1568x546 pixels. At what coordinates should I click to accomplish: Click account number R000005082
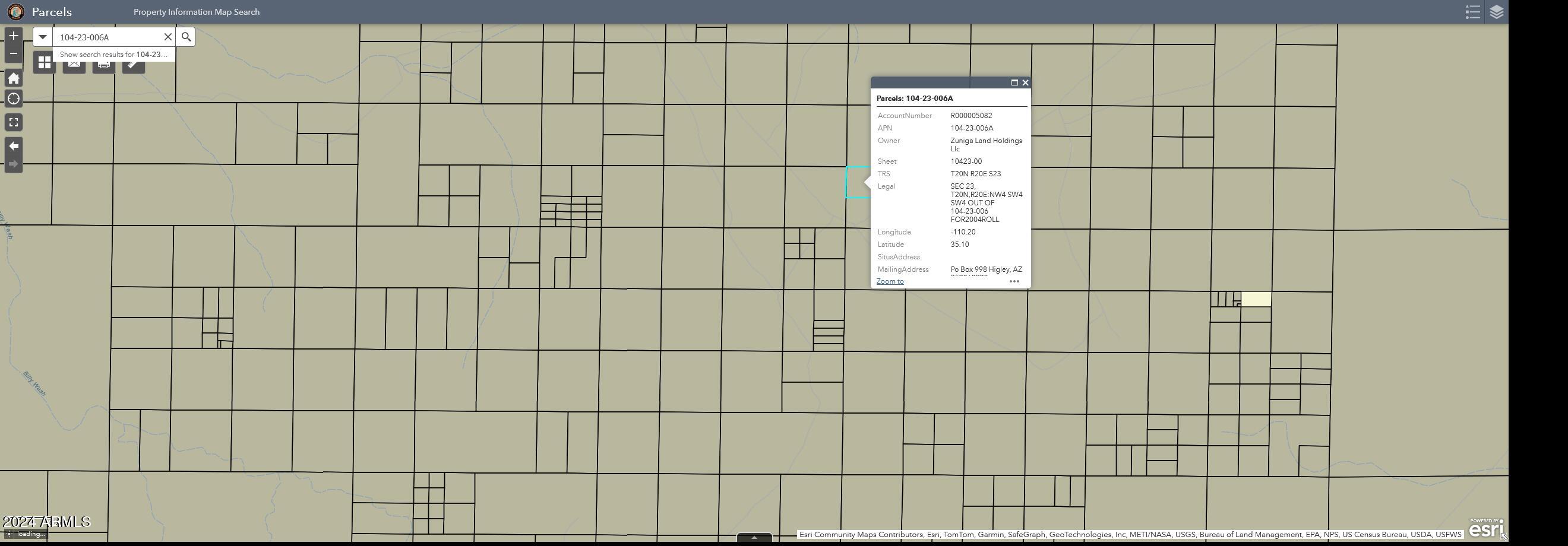[x=971, y=116]
